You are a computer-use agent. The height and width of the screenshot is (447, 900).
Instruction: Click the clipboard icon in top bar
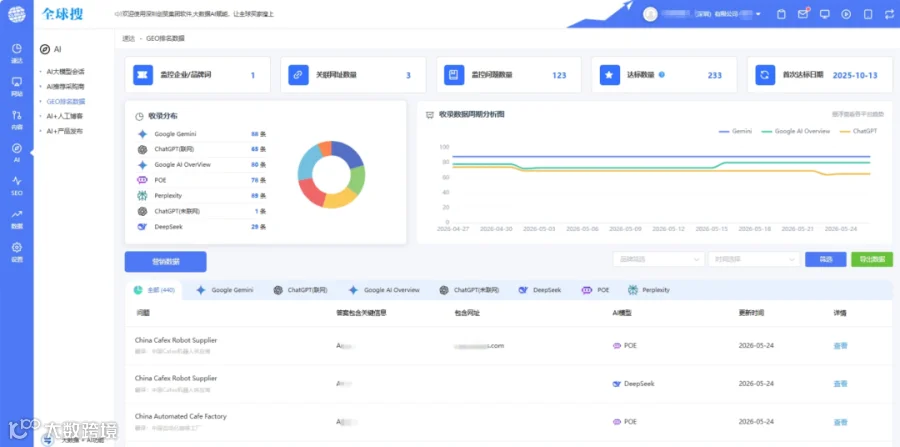tap(781, 14)
